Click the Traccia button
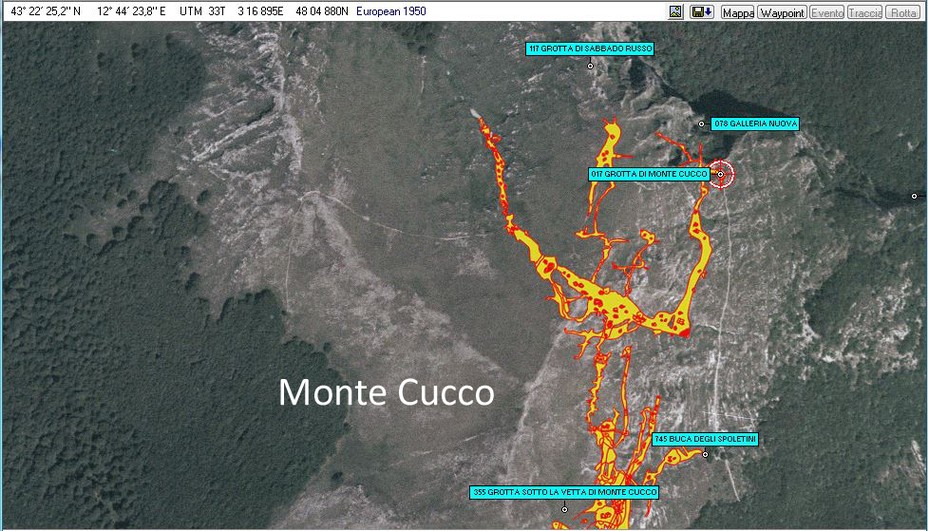The width and height of the screenshot is (928, 531). click(865, 13)
